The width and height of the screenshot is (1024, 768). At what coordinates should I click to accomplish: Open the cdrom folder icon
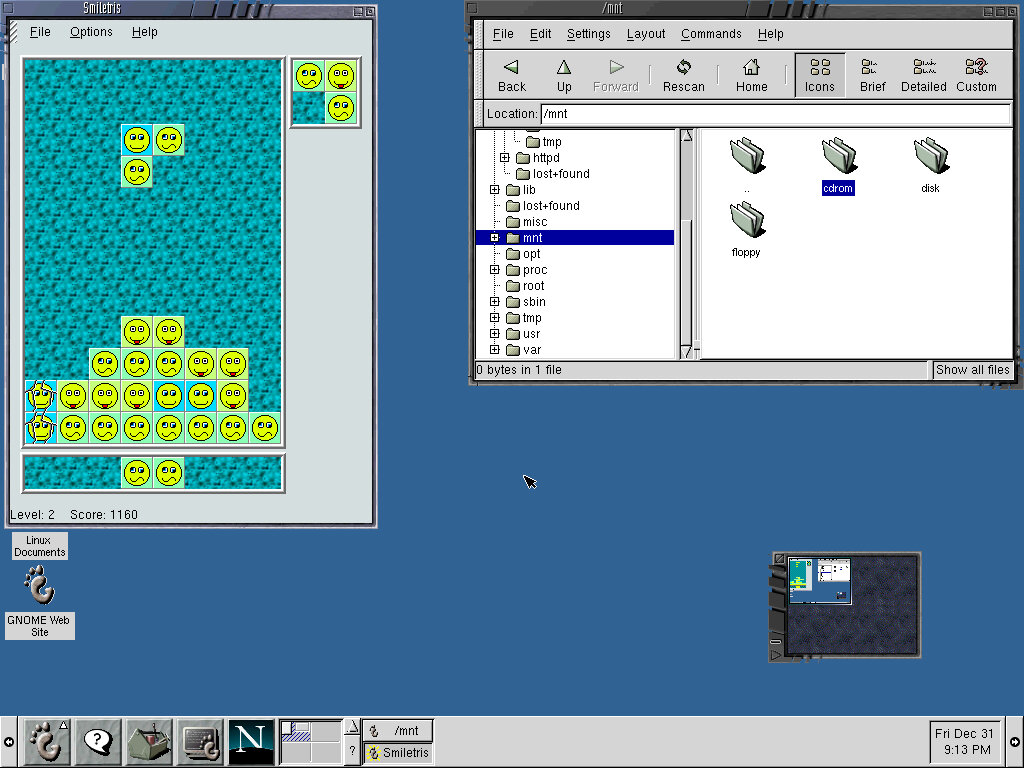pyautogui.click(x=838, y=157)
